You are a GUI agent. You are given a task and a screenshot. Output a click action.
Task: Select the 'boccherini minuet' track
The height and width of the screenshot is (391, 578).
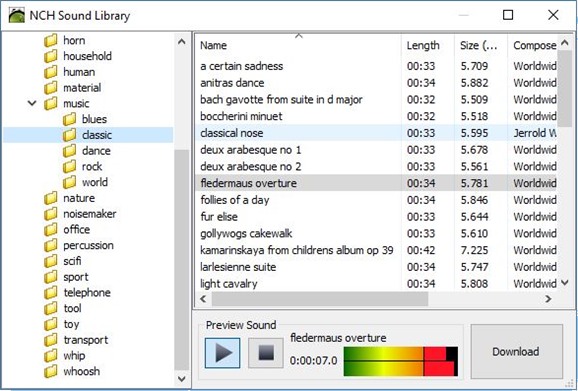point(376,116)
